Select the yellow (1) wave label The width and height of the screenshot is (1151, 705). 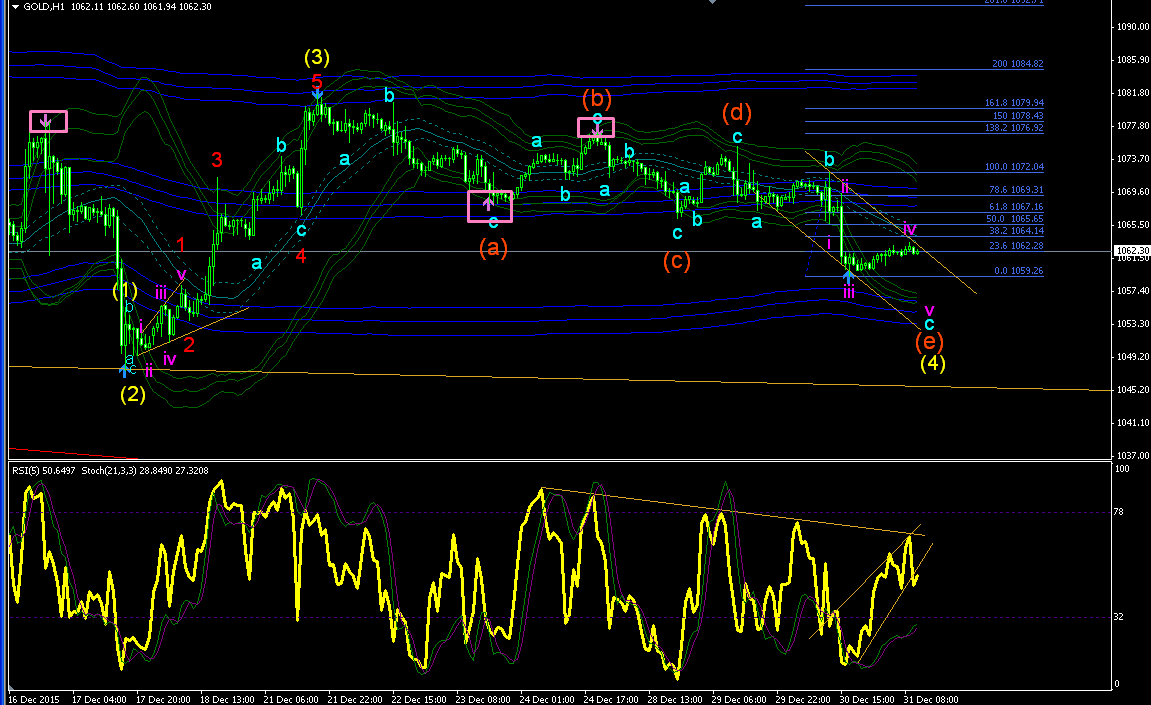(125, 289)
